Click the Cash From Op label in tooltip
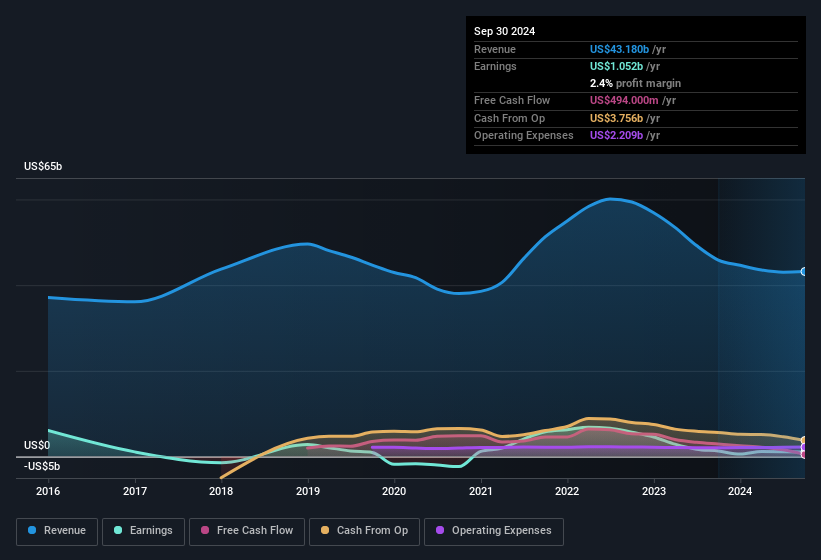Screen dimensions: 821x560 [509, 118]
